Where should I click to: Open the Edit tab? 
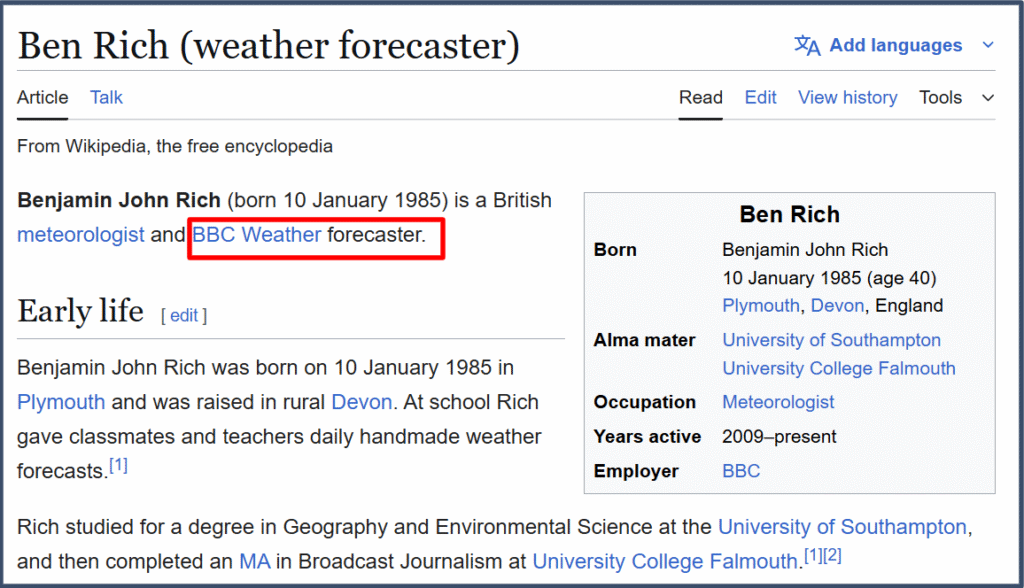(760, 97)
